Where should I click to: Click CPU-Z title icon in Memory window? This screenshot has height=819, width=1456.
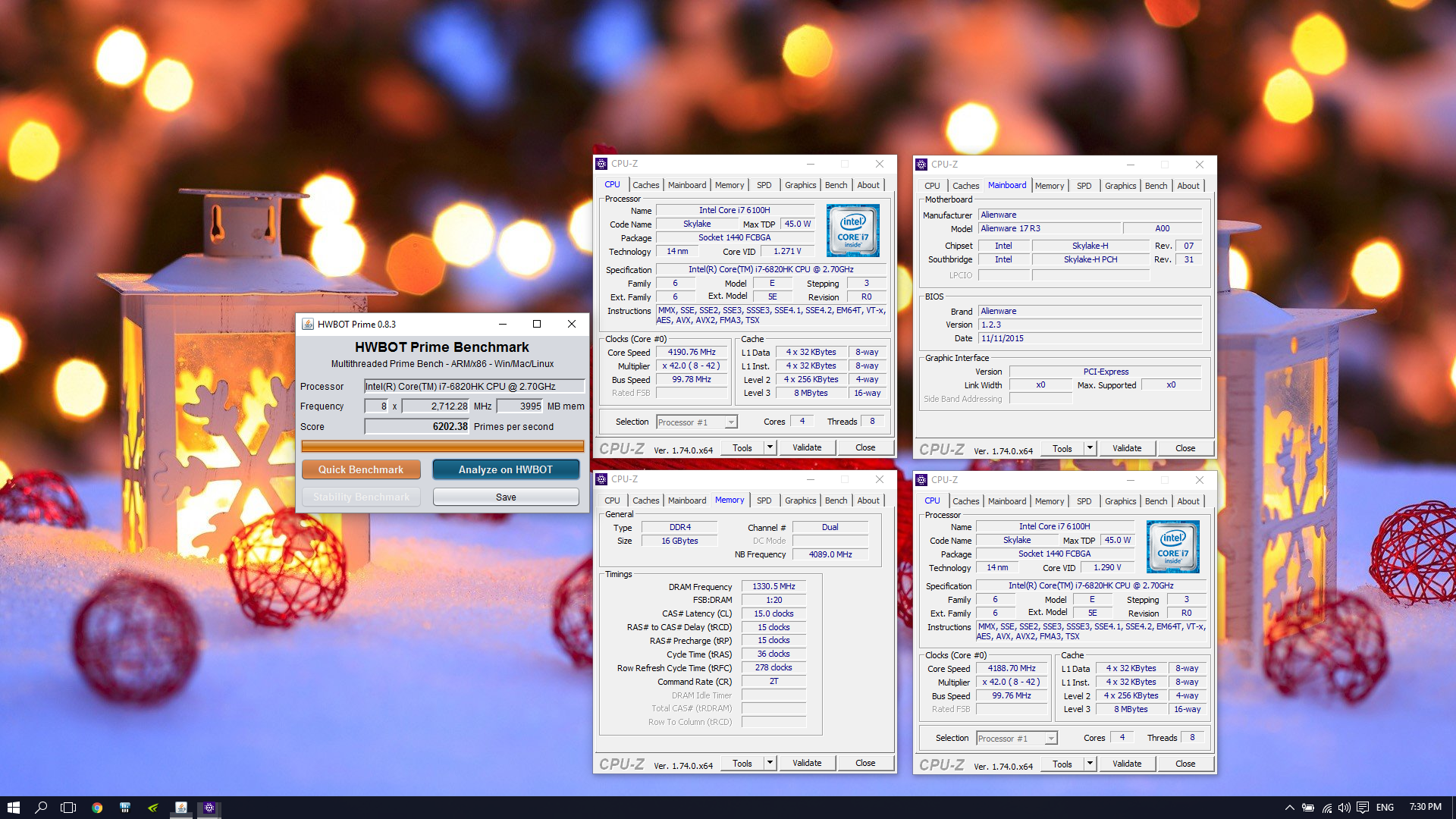pyautogui.click(x=601, y=479)
